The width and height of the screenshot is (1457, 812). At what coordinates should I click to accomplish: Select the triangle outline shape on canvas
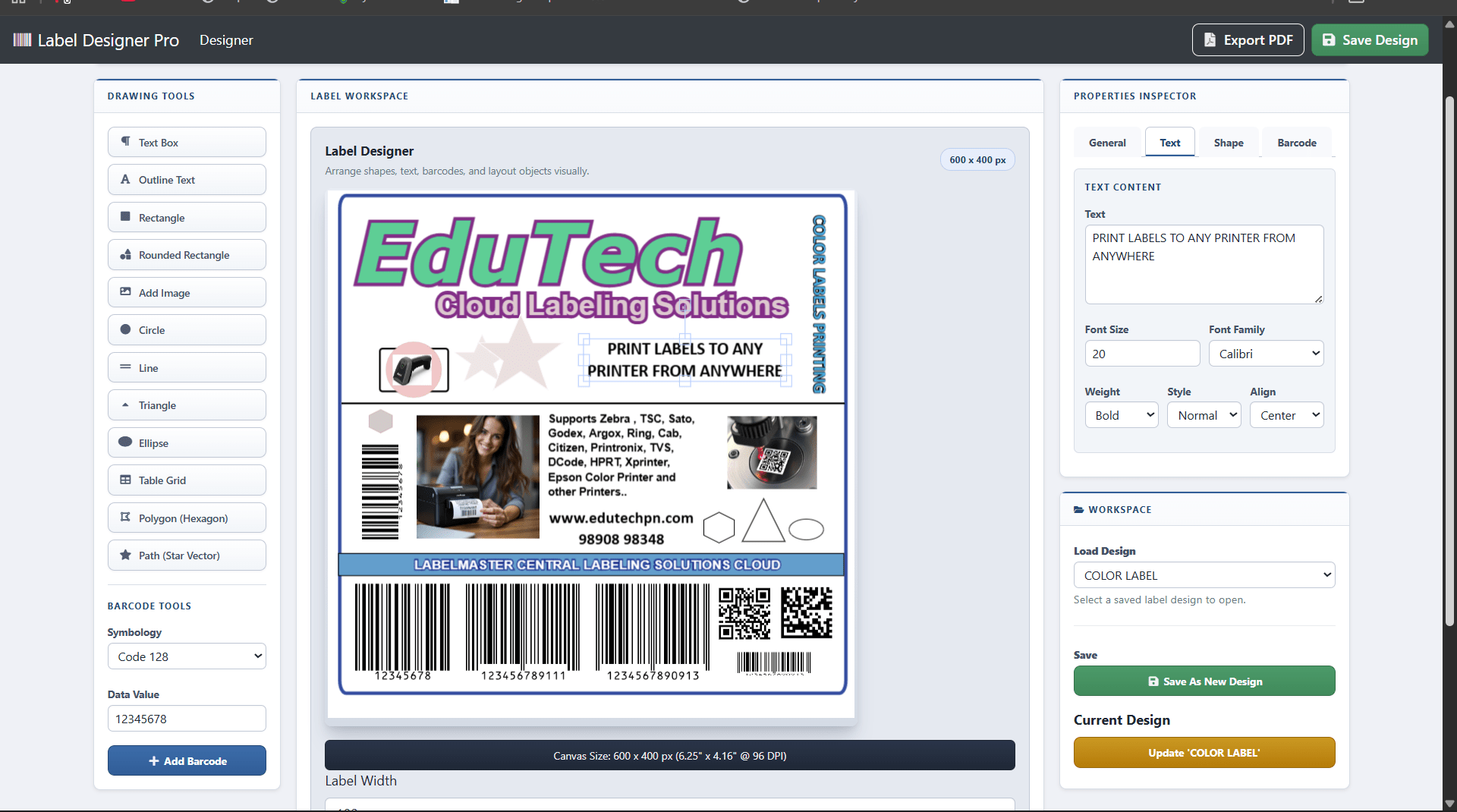763,521
